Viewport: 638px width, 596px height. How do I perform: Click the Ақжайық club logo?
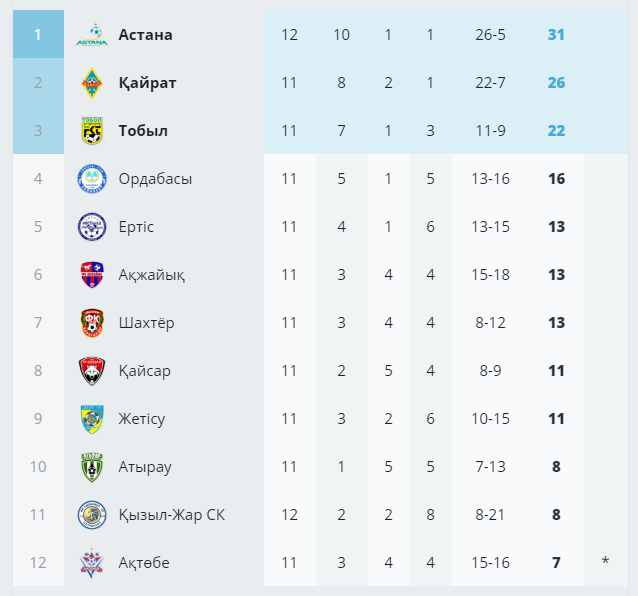coord(92,275)
